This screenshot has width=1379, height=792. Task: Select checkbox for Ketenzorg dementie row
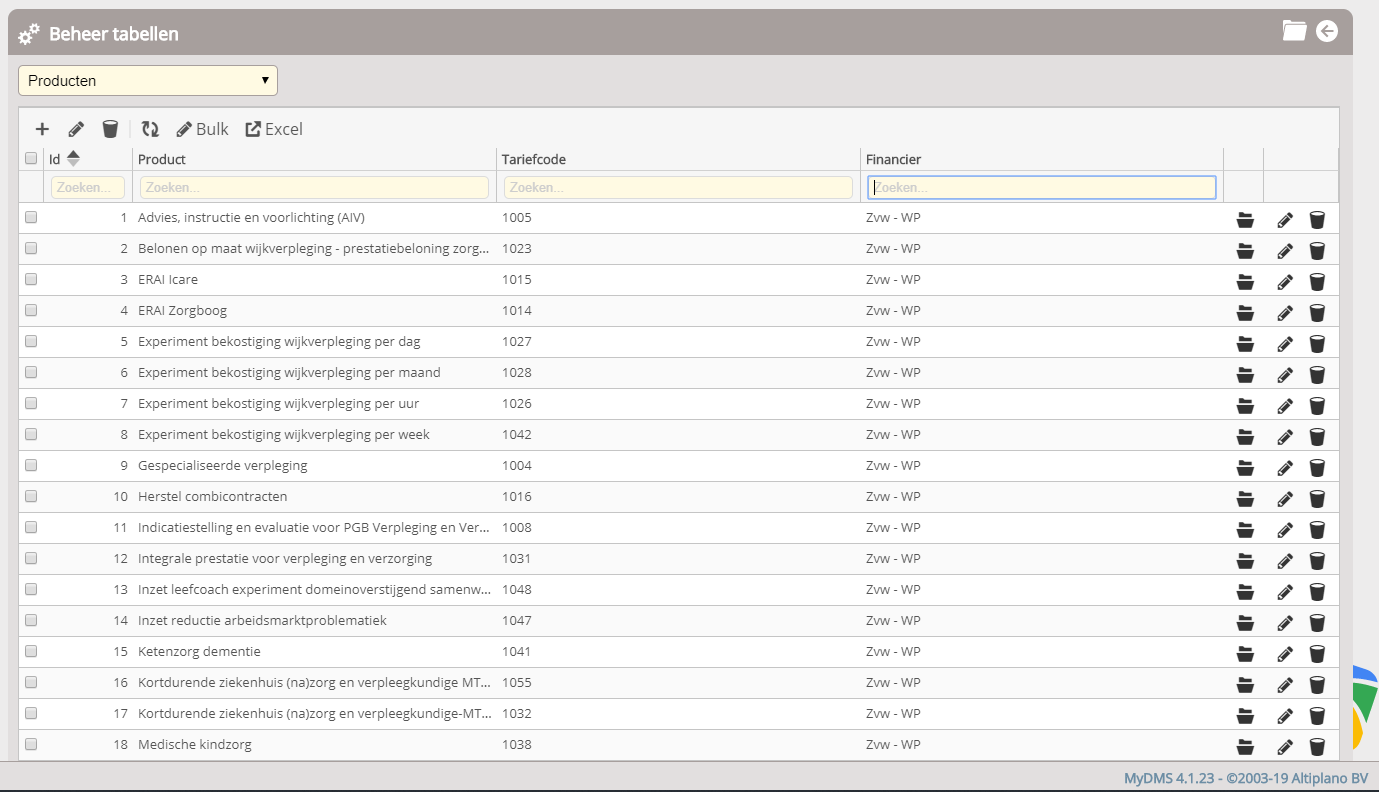31,651
